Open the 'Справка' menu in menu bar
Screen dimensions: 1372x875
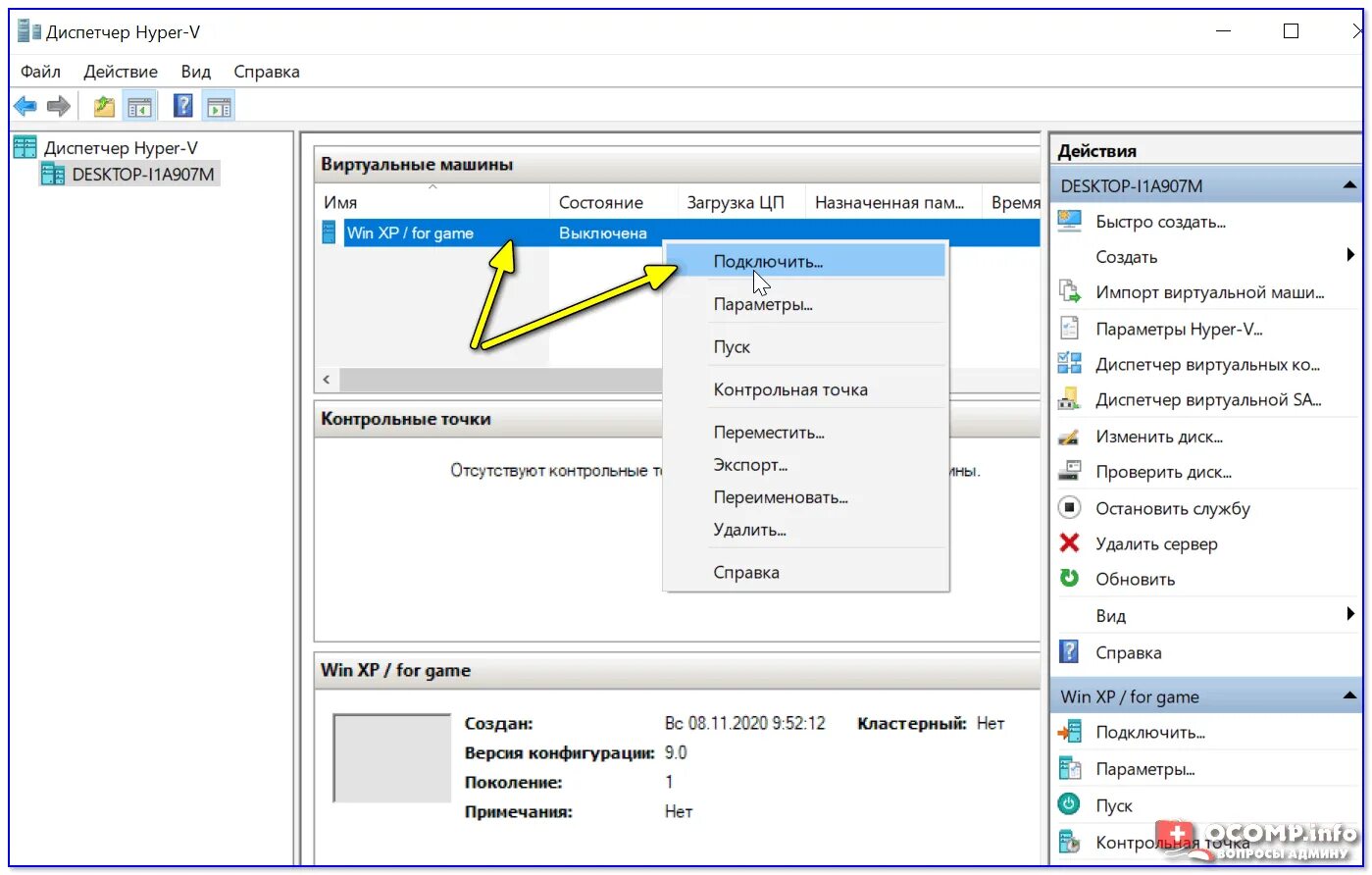(267, 72)
